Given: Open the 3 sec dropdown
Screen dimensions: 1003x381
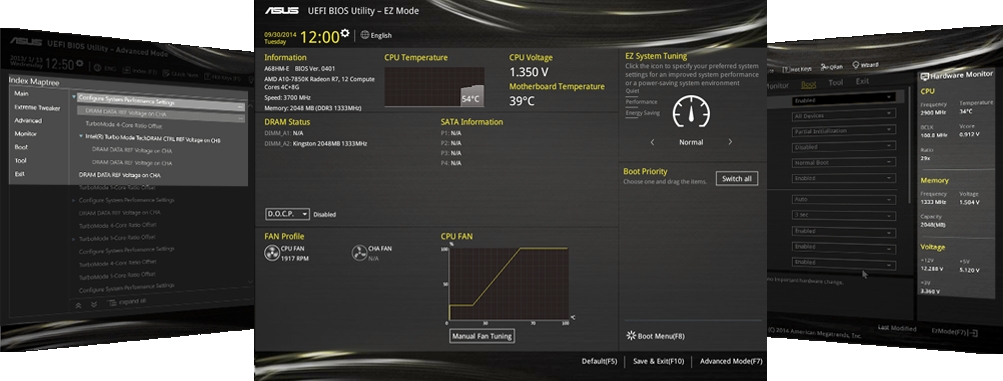Looking at the screenshot, I should (x=843, y=215).
